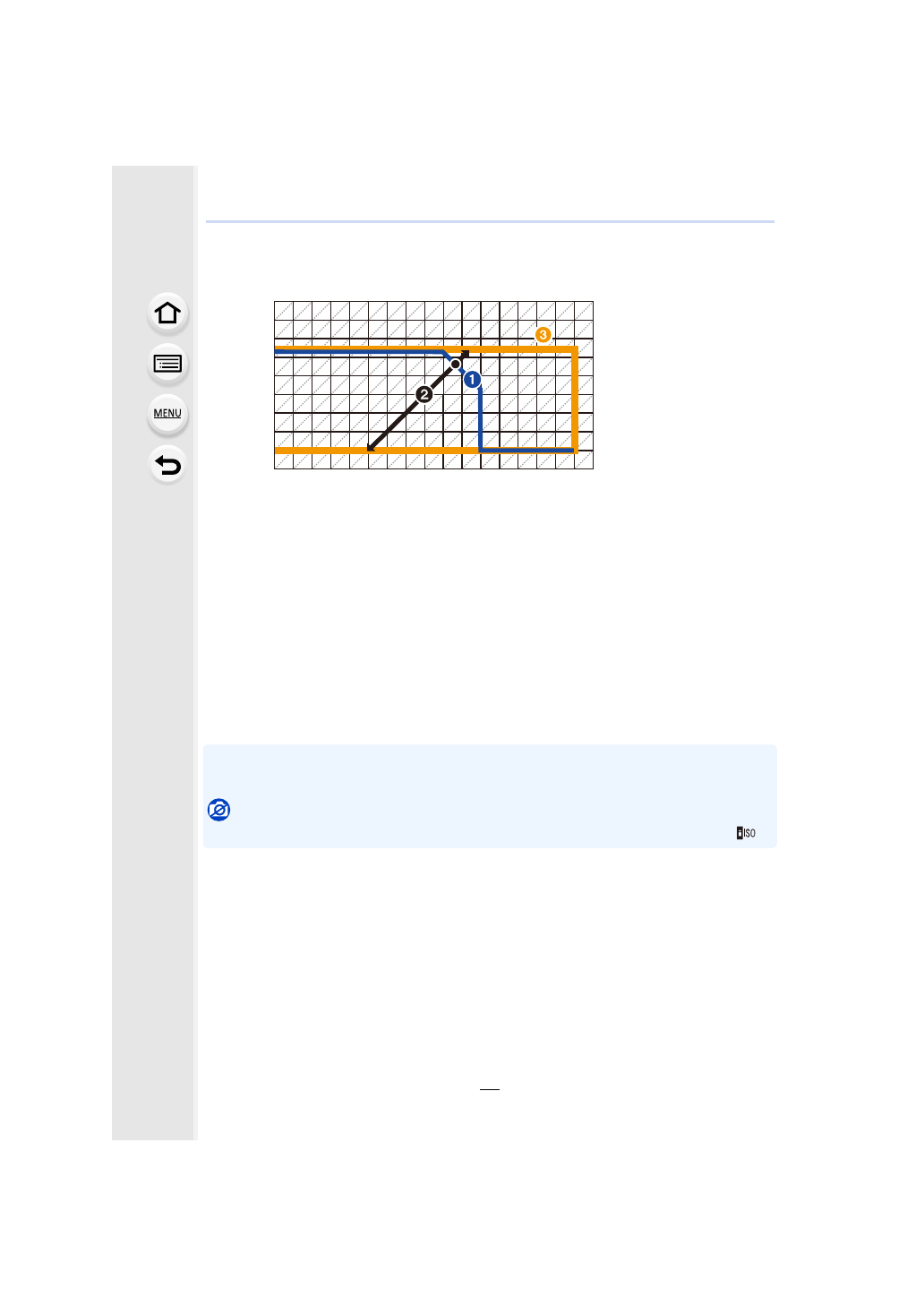
Task: Click the lower-left arrowhead of the diagonal arrow
Action: (372, 447)
